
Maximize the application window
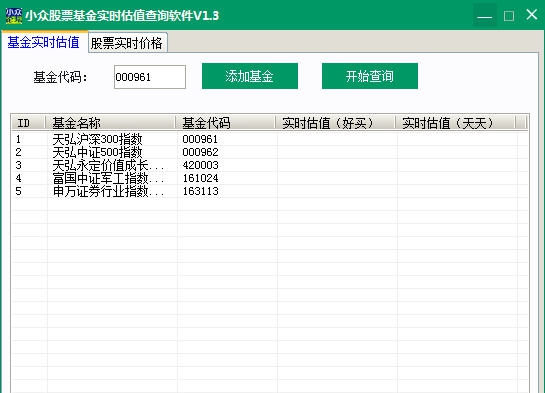click(509, 16)
